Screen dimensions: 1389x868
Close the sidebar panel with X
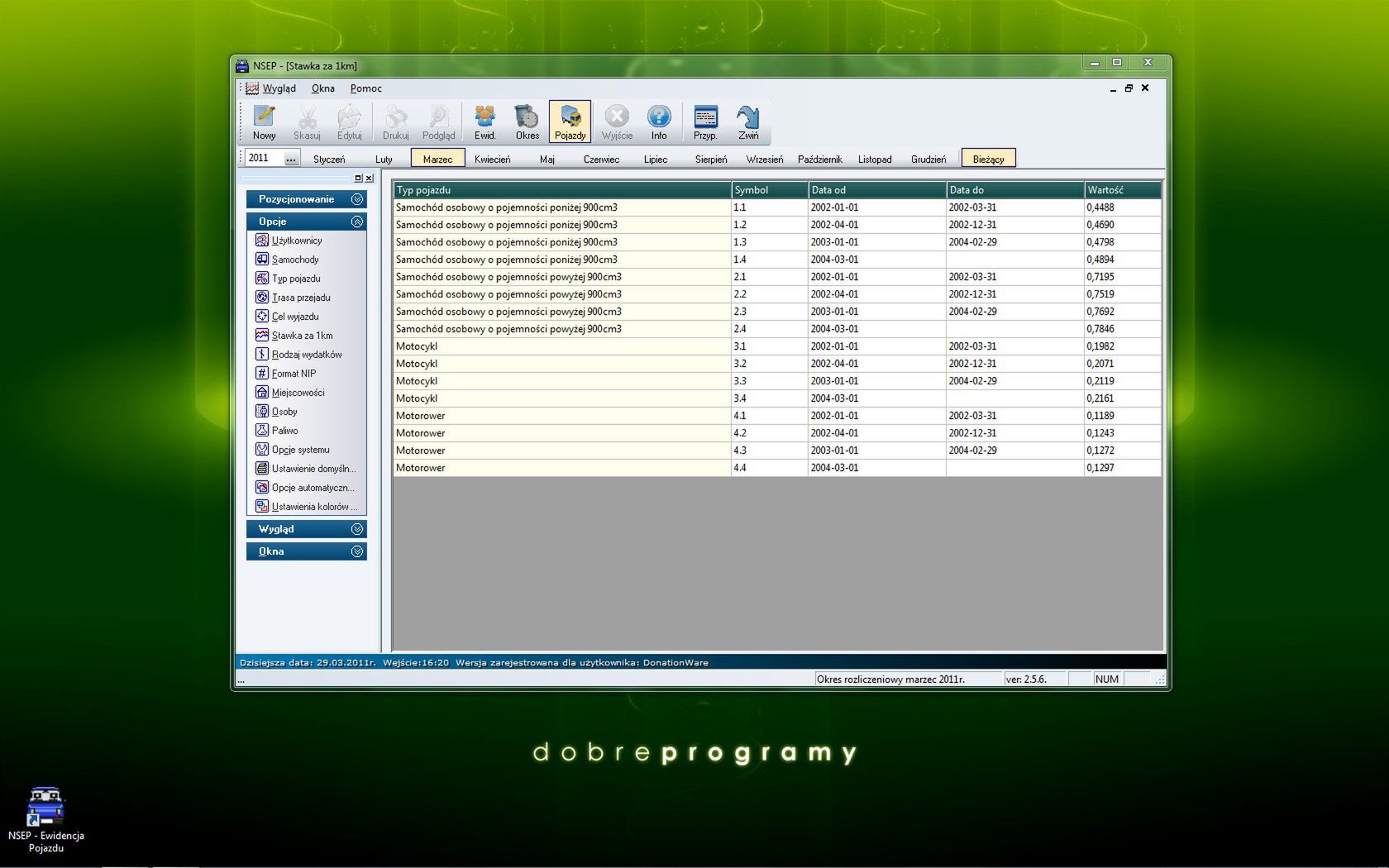click(369, 178)
